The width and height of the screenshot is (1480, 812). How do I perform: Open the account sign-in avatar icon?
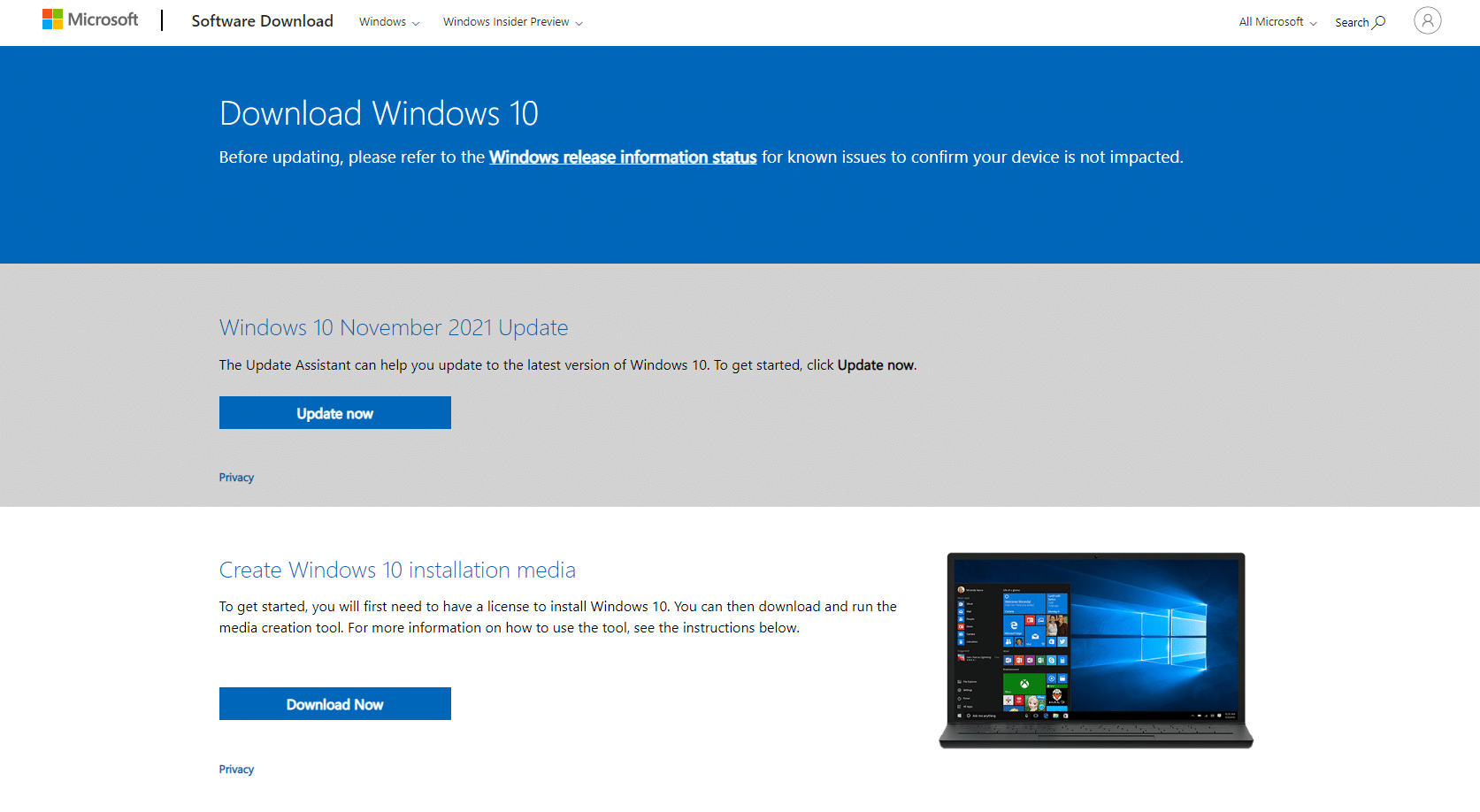(x=1427, y=20)
